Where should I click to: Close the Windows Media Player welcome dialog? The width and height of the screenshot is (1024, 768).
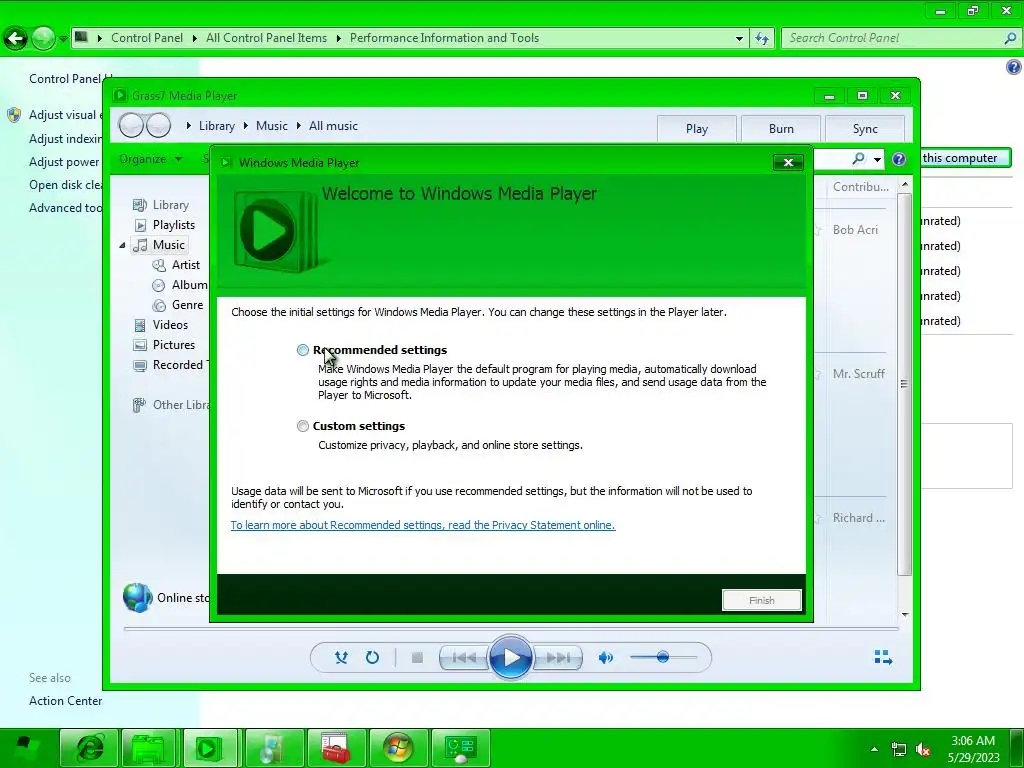tap(788, 163)
